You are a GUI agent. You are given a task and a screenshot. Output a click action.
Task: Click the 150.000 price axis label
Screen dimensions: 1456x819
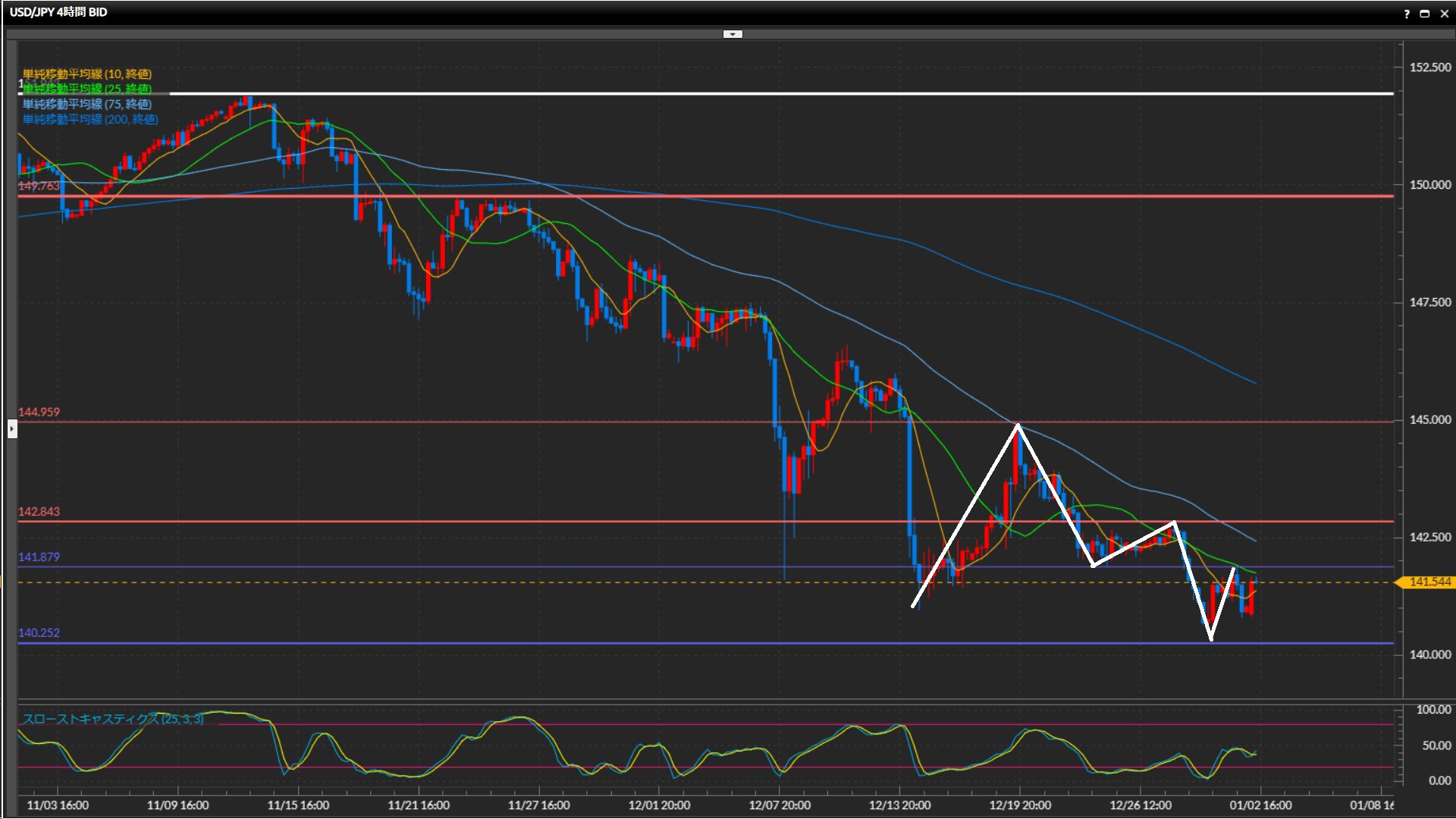[x=1429, y=184]
